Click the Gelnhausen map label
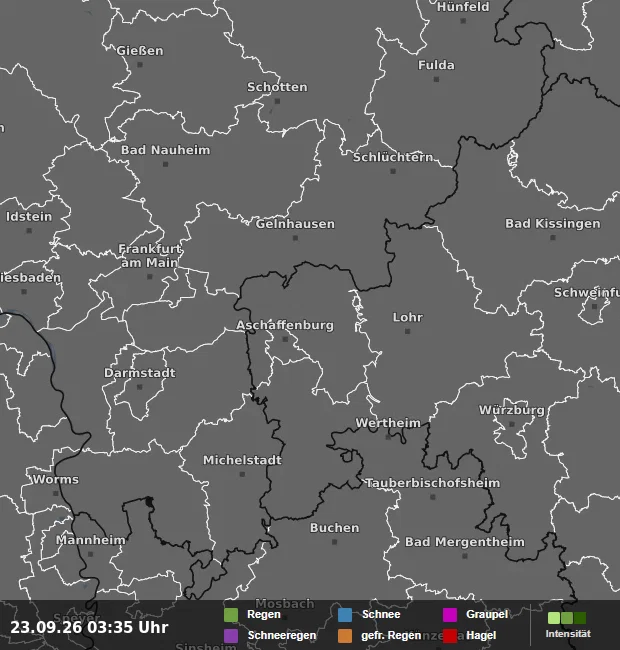This screenshot has height=650, width=620. pos(295,224)
